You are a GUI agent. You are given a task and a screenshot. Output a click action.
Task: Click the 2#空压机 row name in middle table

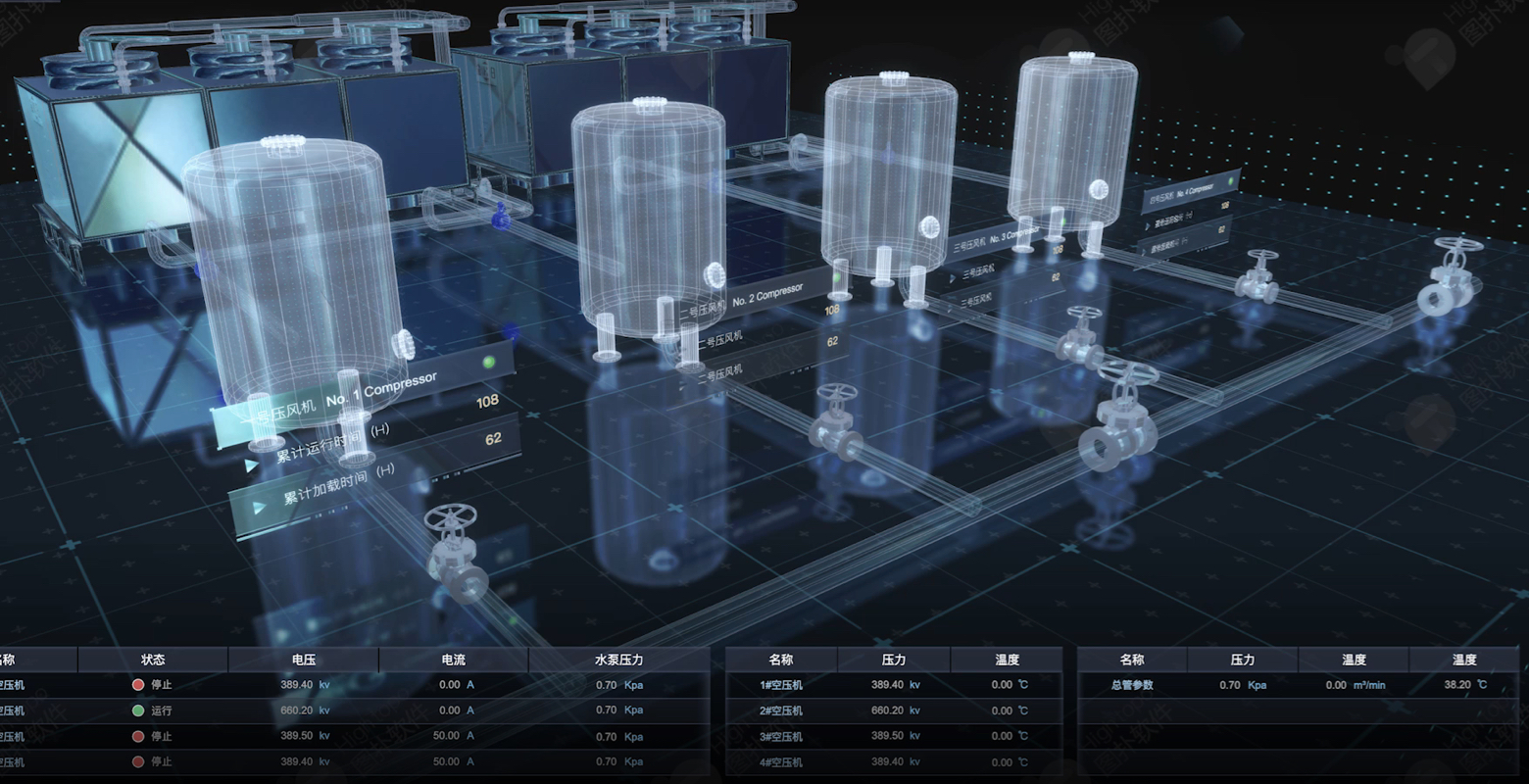pos(780,710)
